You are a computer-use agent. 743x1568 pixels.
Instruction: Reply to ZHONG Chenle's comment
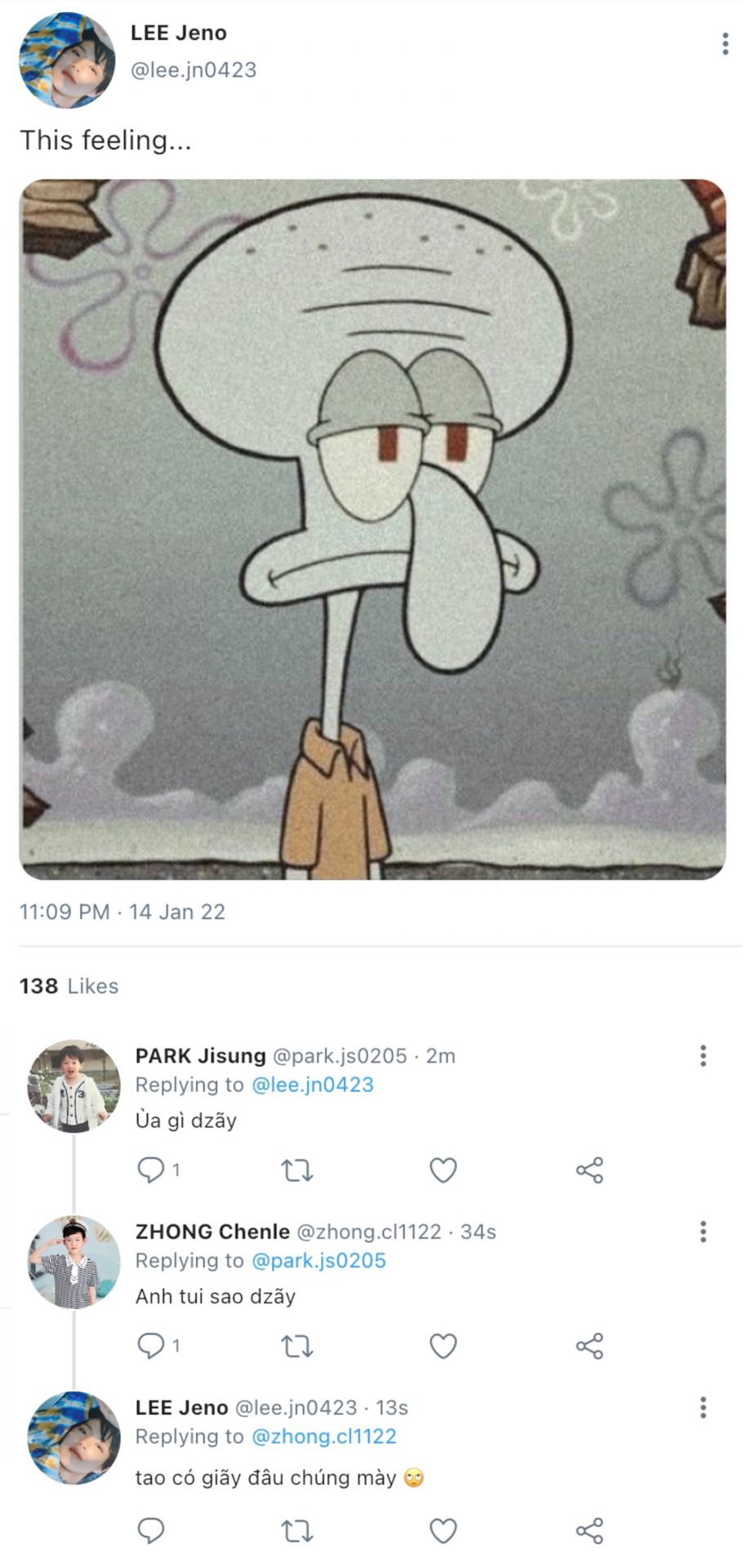tap(151, 1346)
